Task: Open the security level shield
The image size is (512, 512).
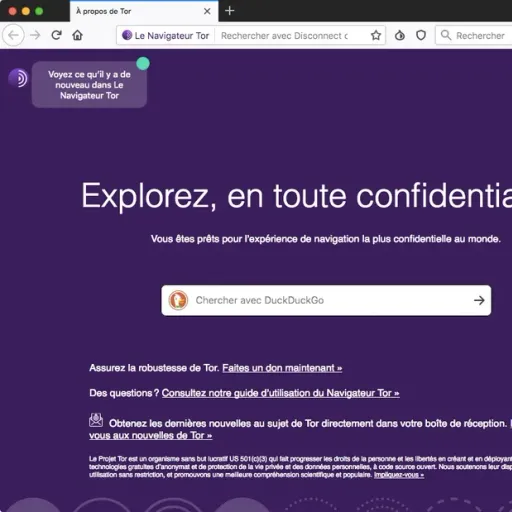Action: 421,35
